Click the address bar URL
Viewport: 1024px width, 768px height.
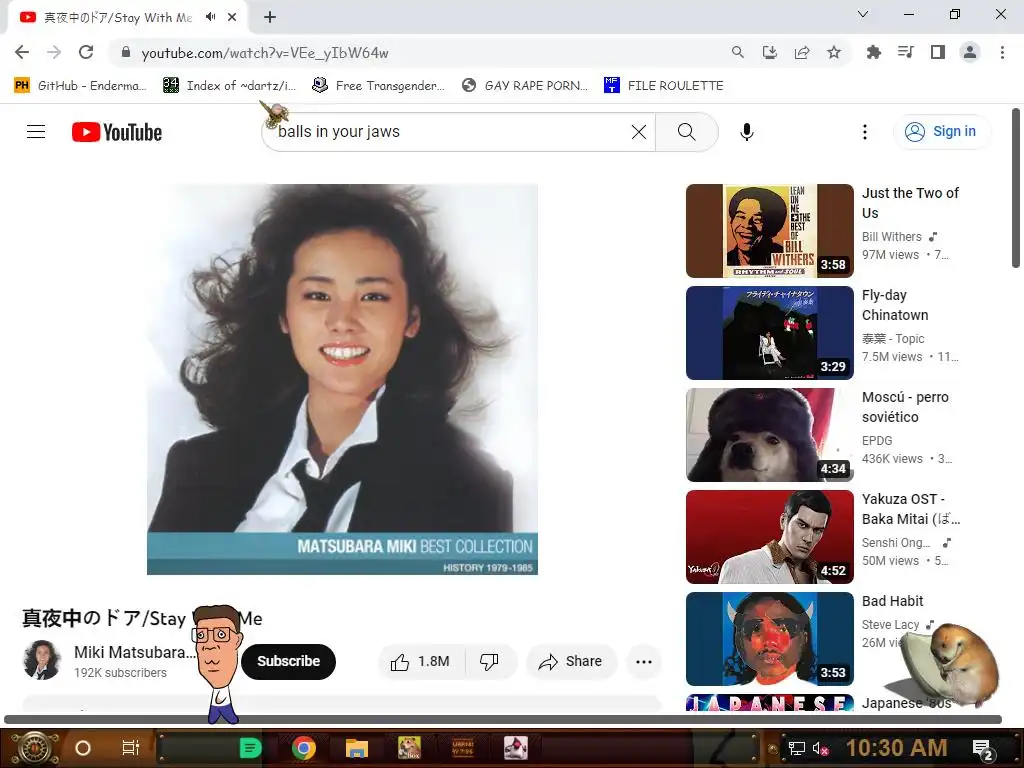(265, 53)
